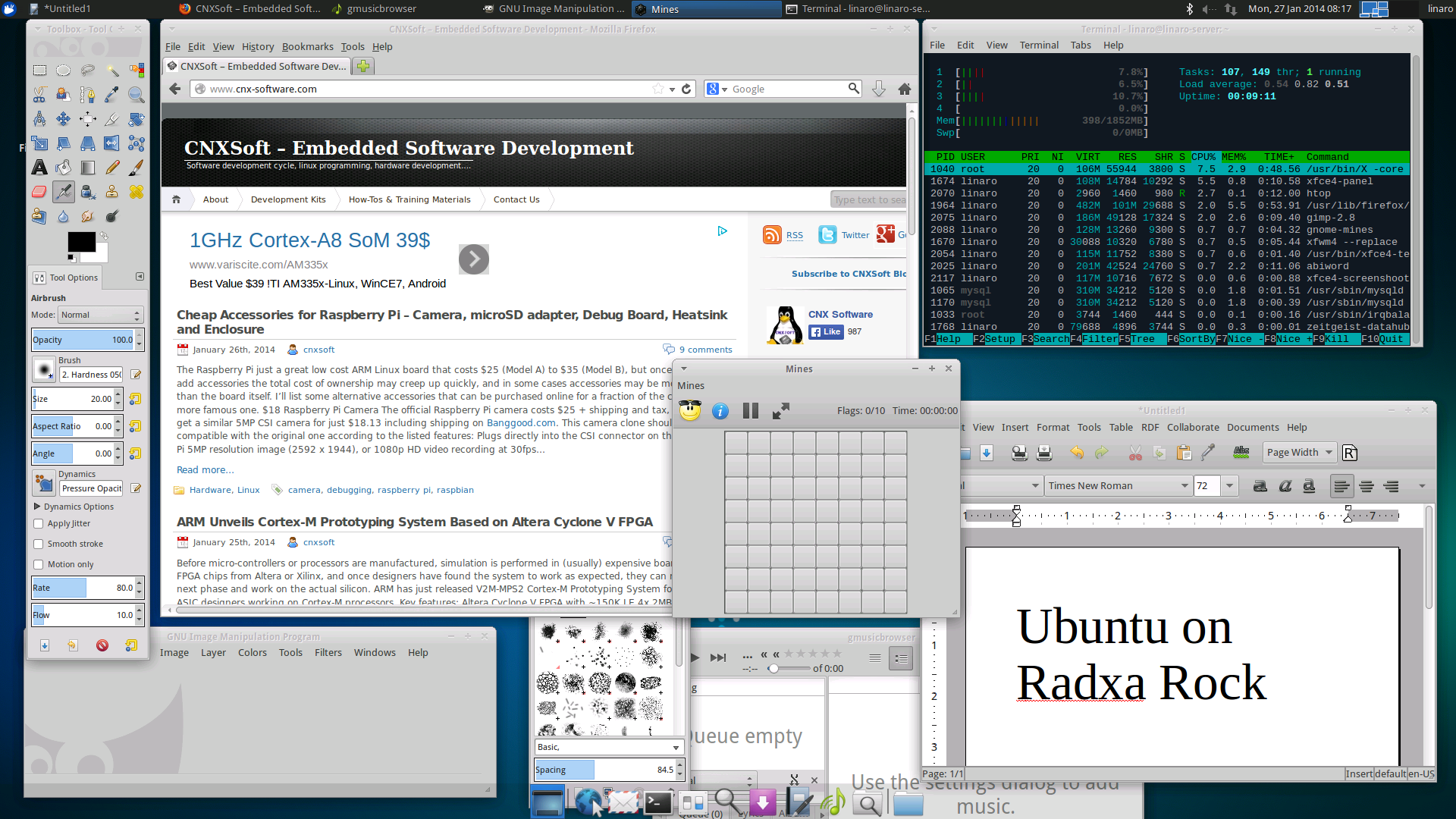This screenshot has height=819, width=1456.
Task: Open the font size 72 dropdown arrow
Action: [x=1229, y=486]
